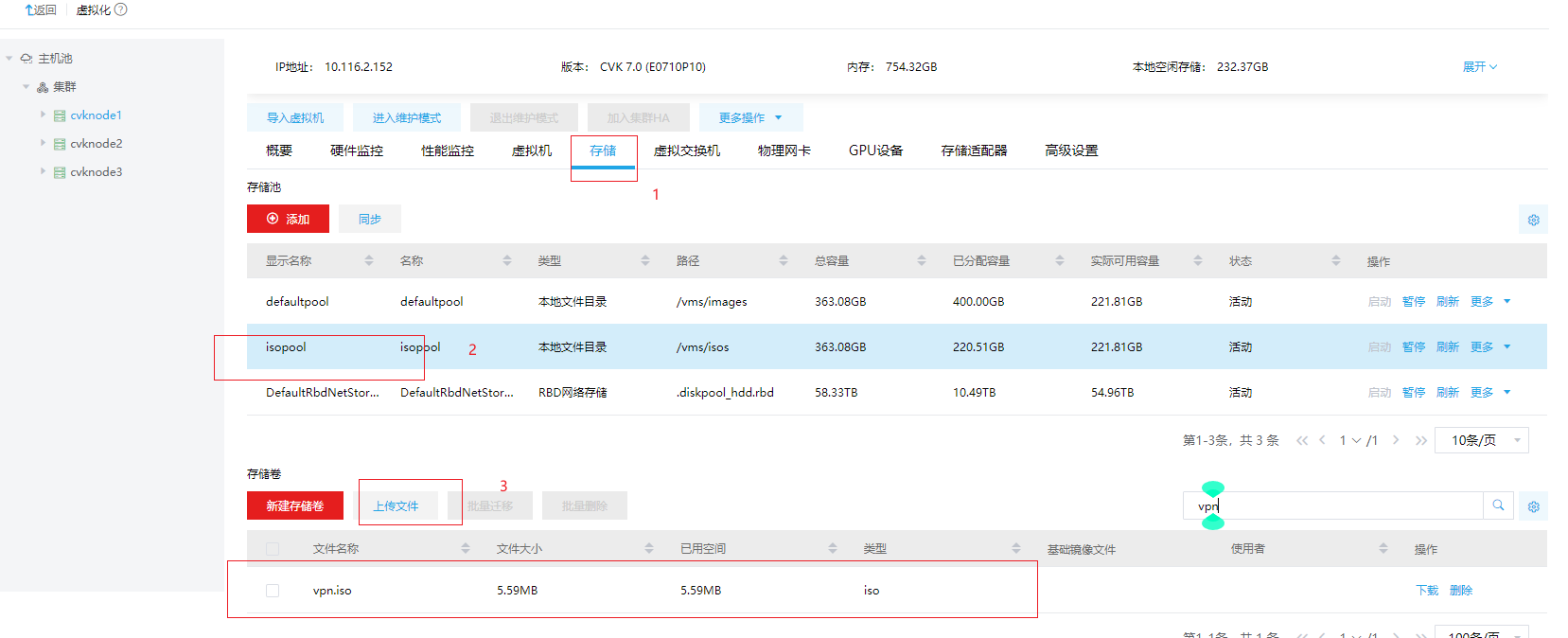Go to last page of storage pools
This screenshot has width=1568, height=638.
point(1420,440)
